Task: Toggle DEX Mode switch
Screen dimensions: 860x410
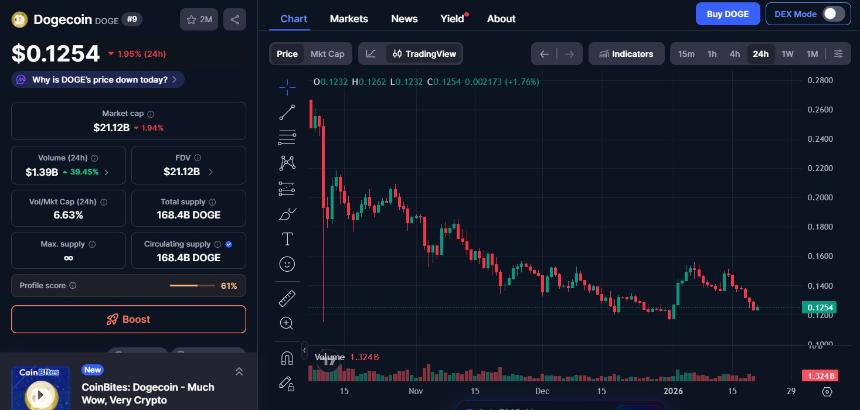Action: tap(807, 14)
